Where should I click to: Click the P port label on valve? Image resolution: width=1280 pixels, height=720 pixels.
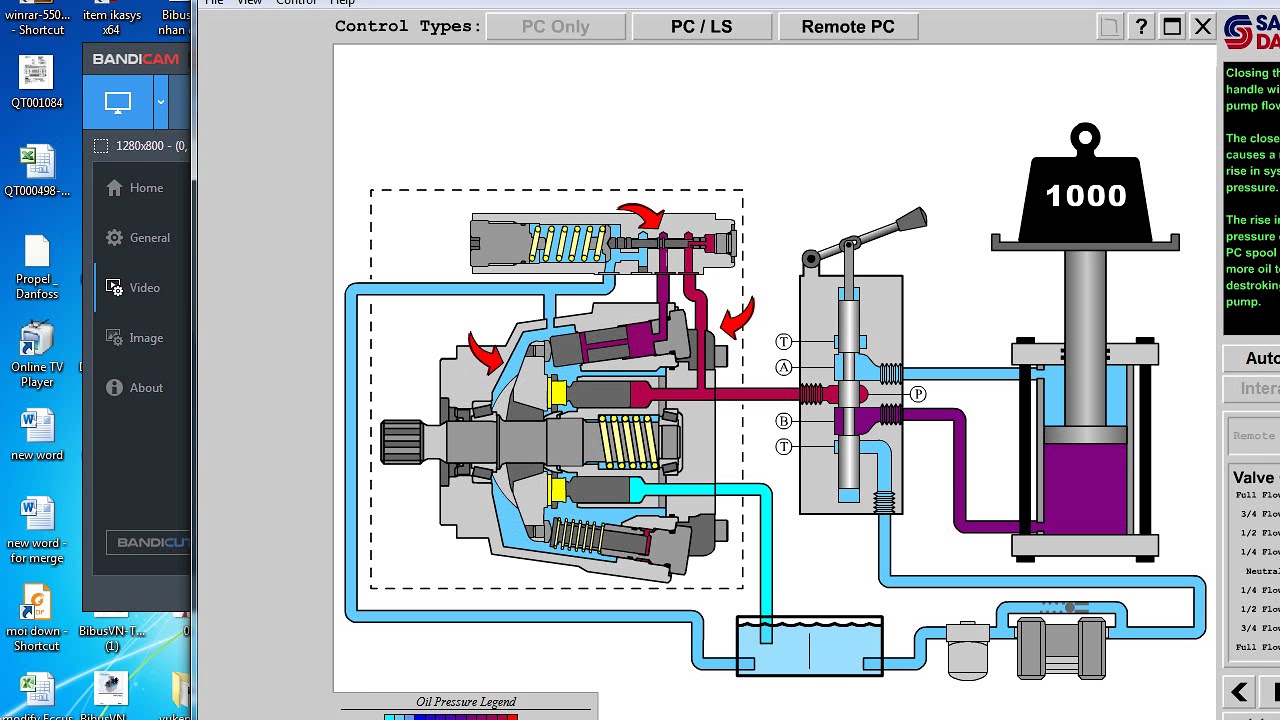[918, 394]
